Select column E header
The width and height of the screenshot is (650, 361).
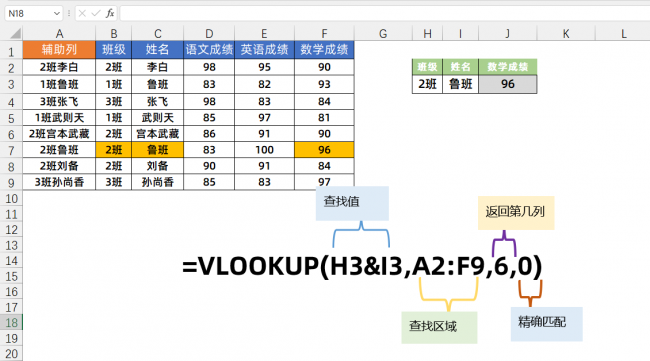[264, 34]
